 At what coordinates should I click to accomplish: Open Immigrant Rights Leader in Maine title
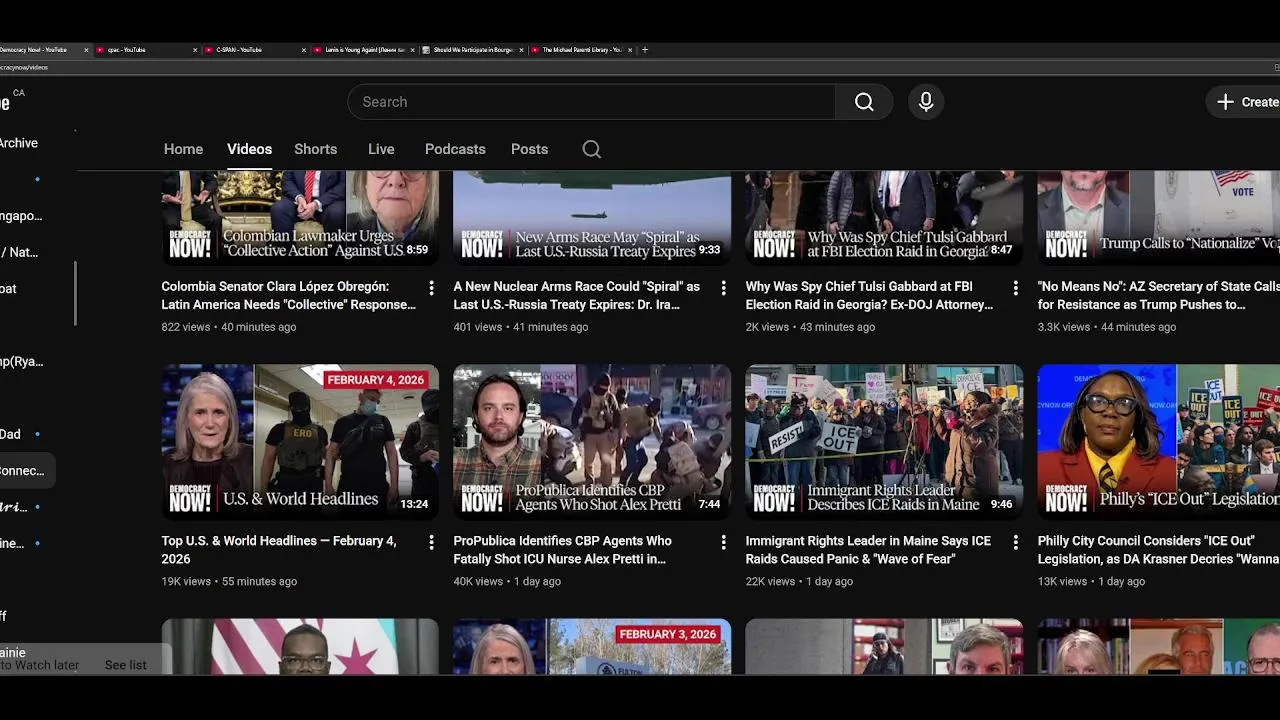click(x=868, y=549)
